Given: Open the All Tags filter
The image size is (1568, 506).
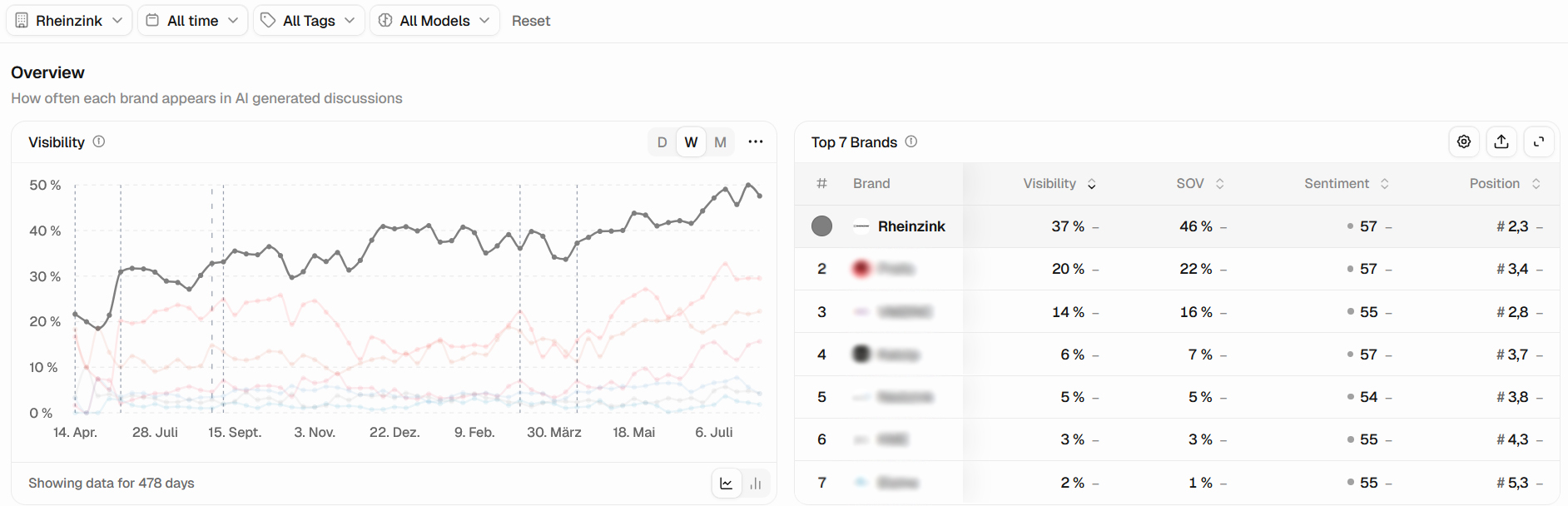Looking at the screenshot, I should [x=309, y=21].
